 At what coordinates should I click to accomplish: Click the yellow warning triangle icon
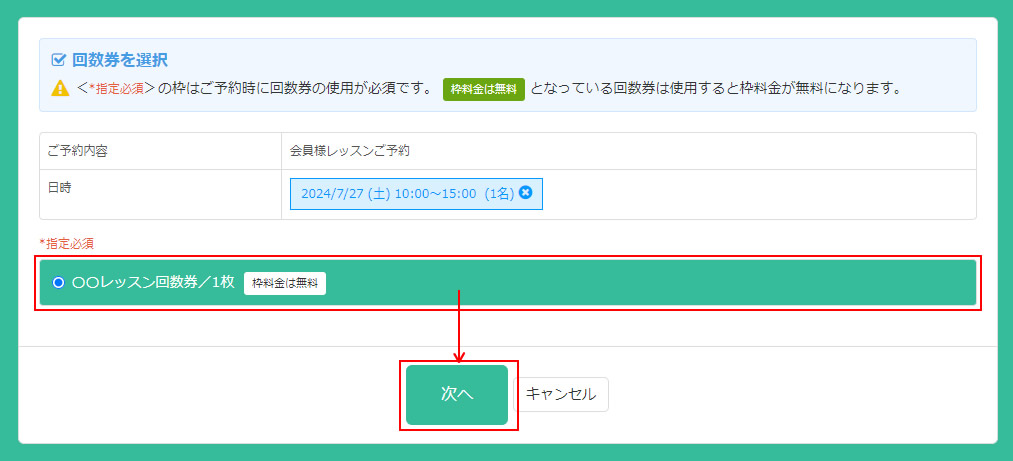(x=60, y=89)
